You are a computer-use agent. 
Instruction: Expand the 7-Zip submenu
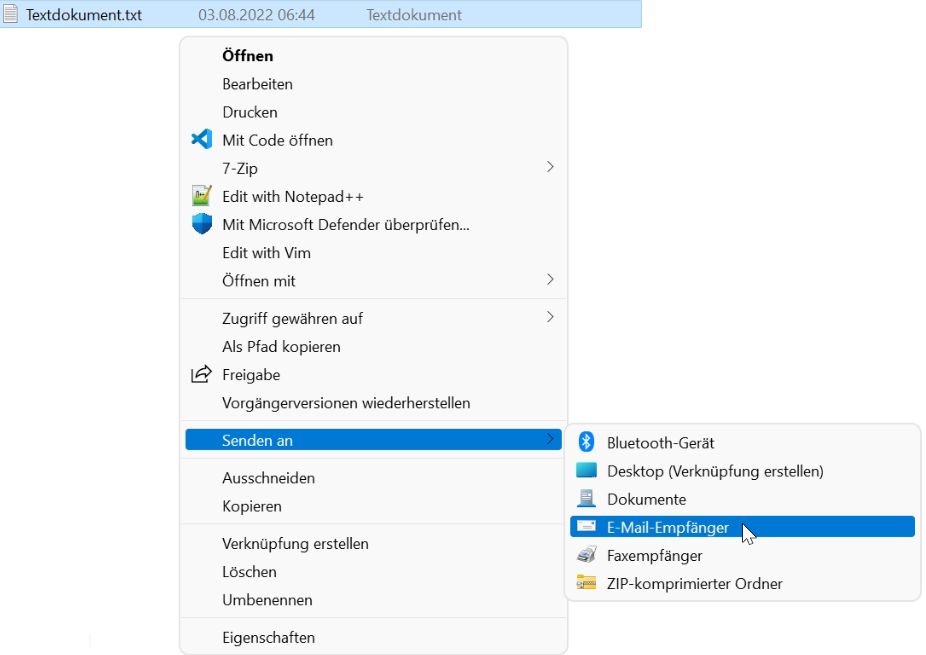(x=550, y=168)
